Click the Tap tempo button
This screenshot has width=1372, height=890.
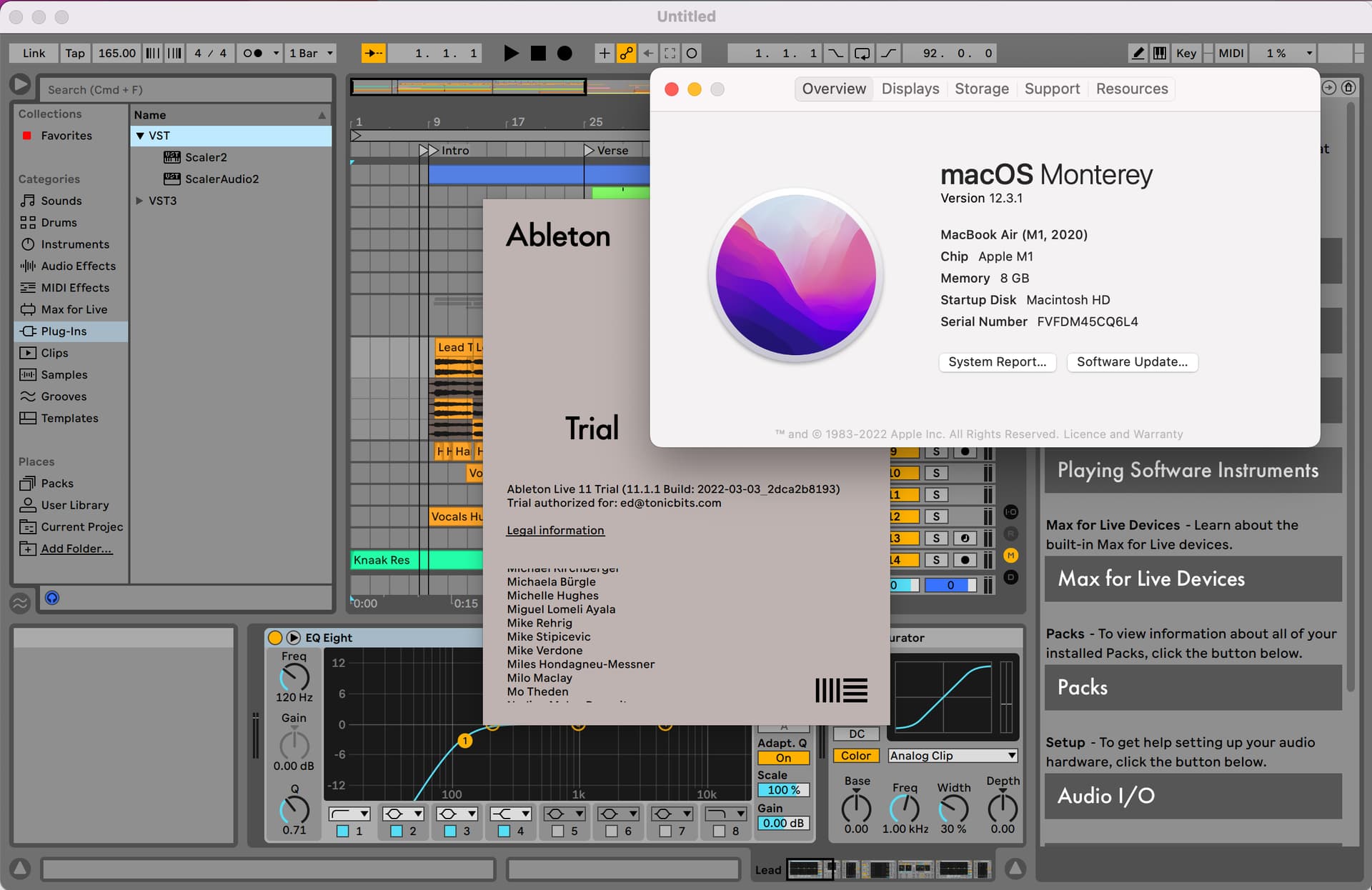coord(74,53)
